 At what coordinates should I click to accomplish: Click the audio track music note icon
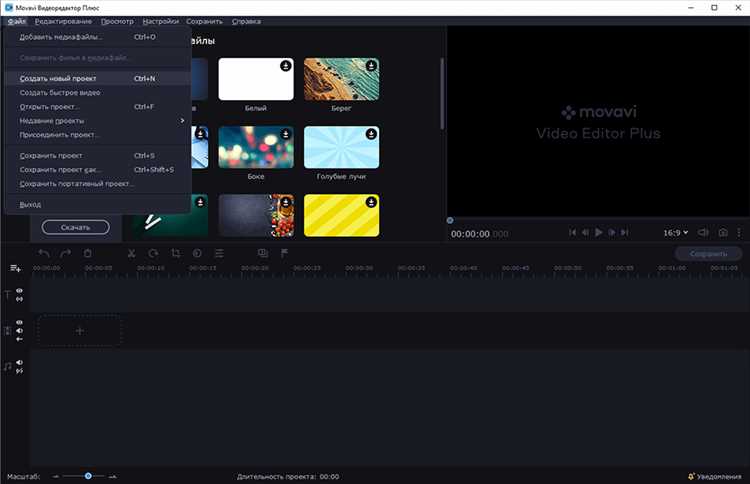(x=7, y=367)
